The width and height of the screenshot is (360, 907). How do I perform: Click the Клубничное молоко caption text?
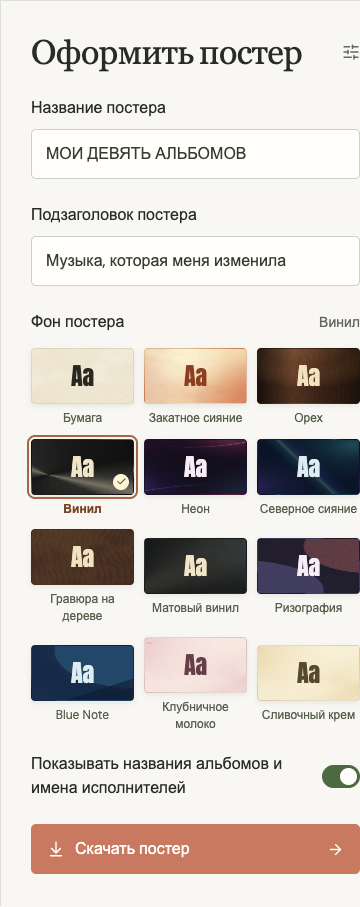(x=196, y=716)
